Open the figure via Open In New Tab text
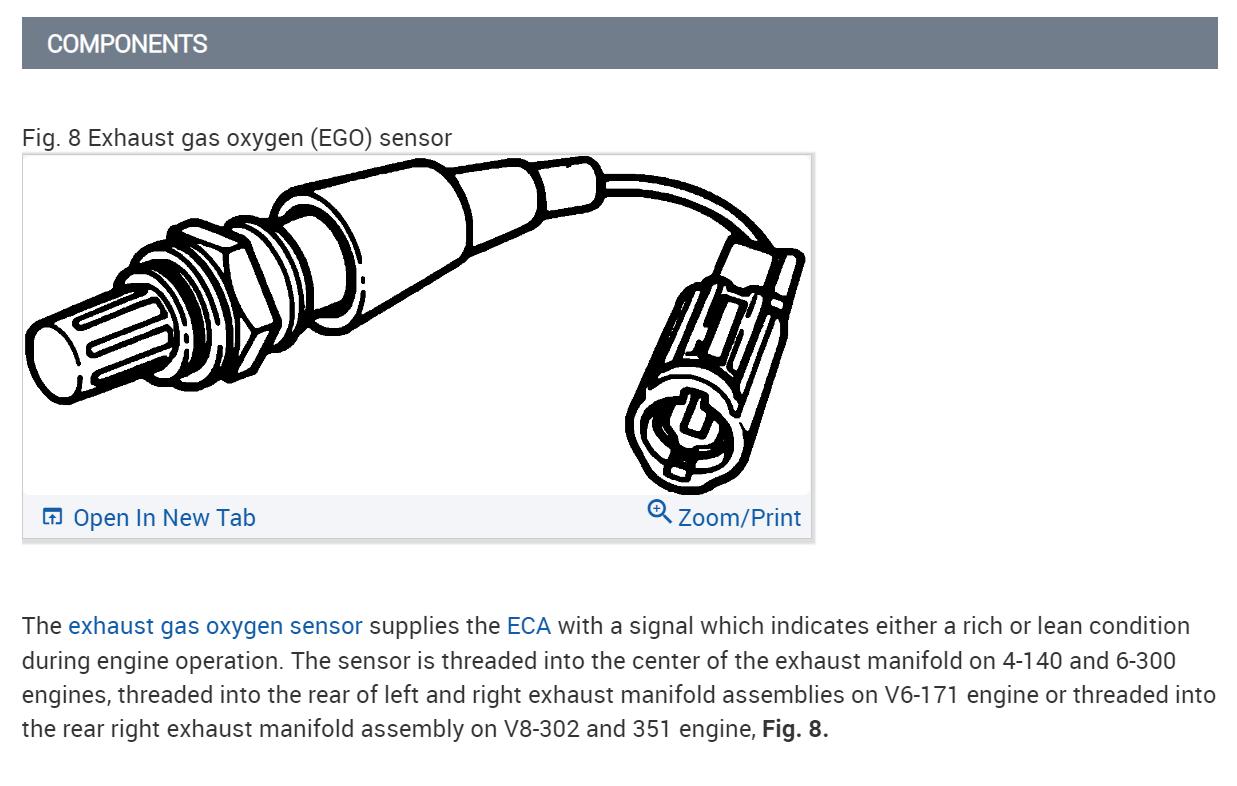 [164, 518]
